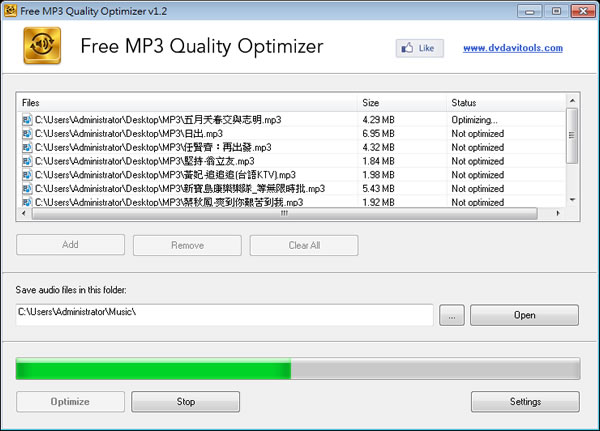This screenshot has height=431, width=600.
Task: Click file icon of the 1.84 MB file
Action: [x=27, y=160]
